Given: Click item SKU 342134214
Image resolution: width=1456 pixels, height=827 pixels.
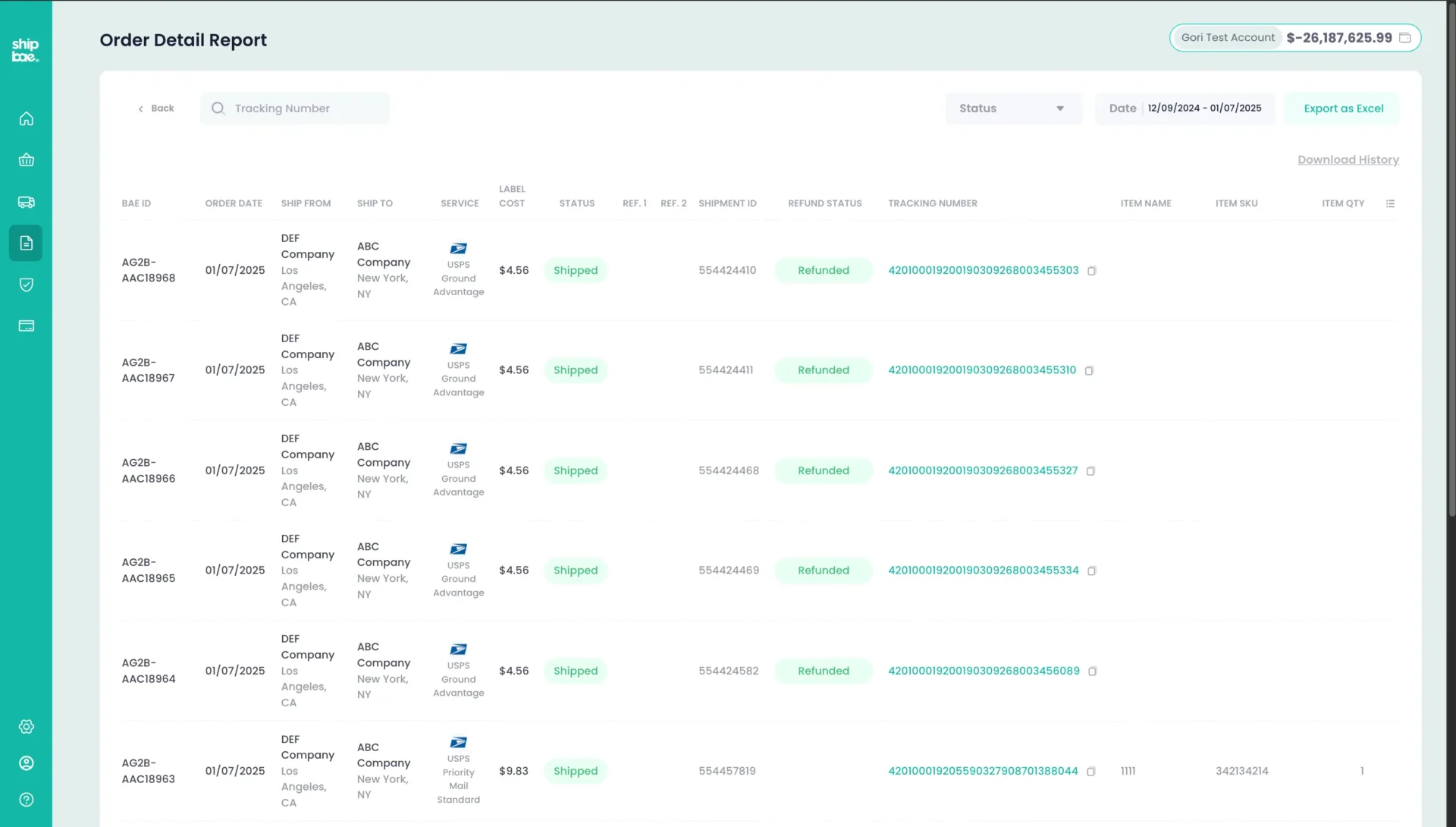Looking at the screenshot, I should 1242,771.
